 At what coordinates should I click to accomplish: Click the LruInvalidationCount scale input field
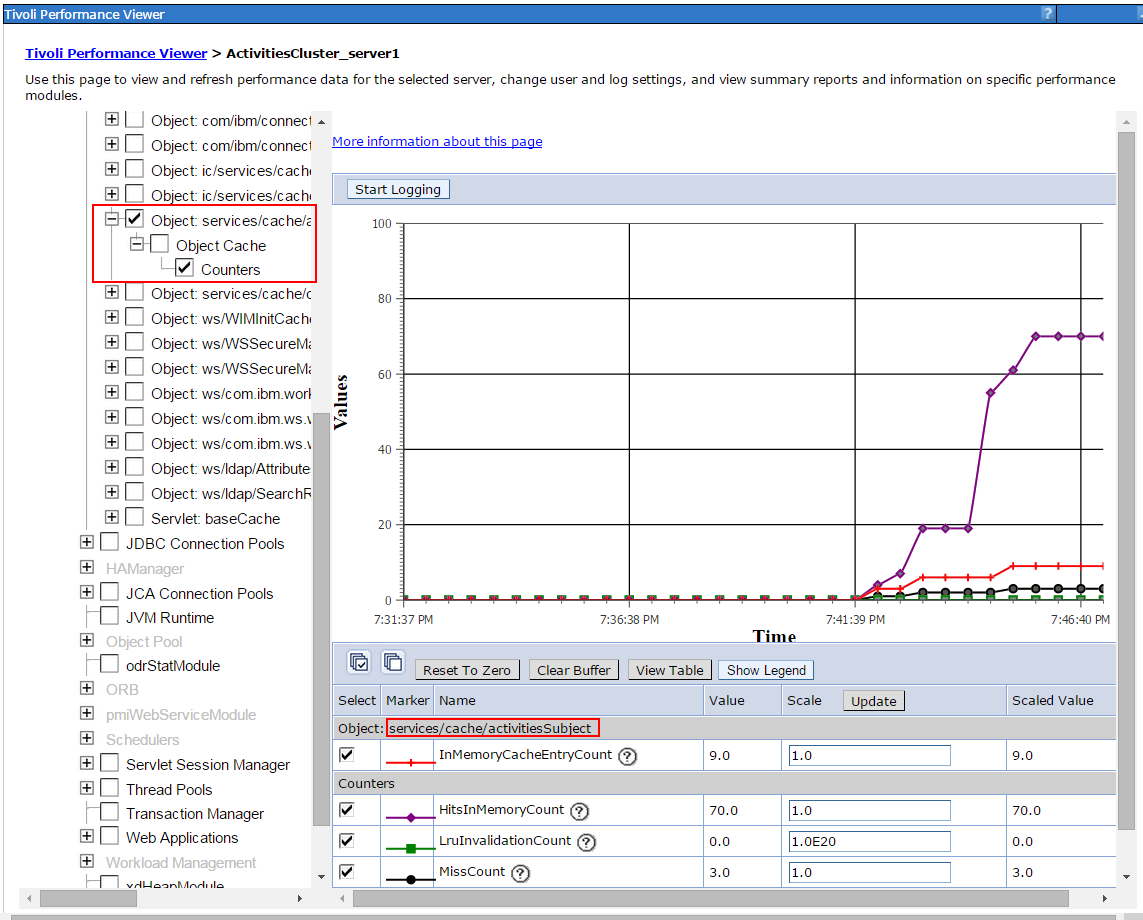pos(868,842)
